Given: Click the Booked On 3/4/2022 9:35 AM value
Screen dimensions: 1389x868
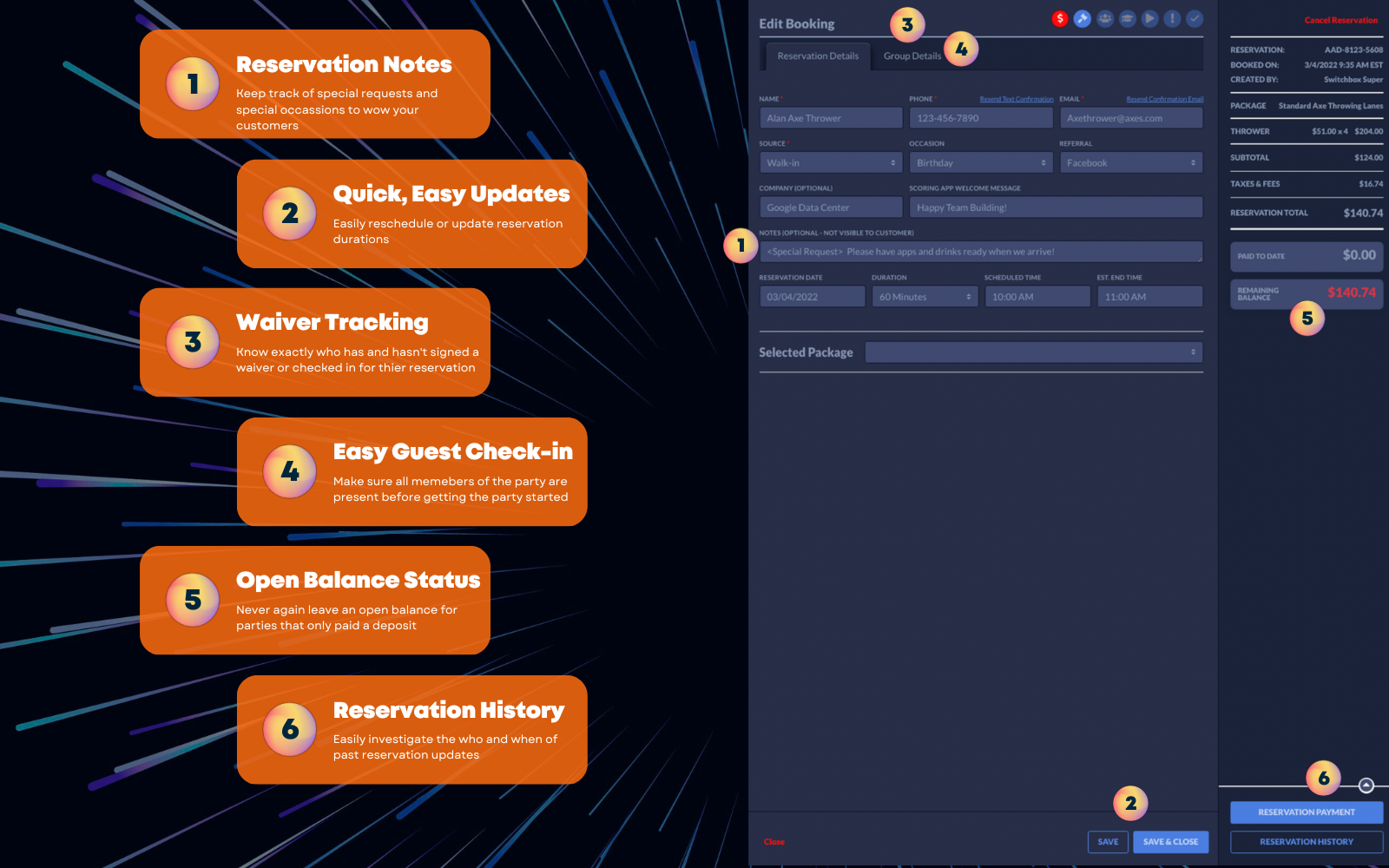Looking at the screenshot, I should click(1343, 65).
